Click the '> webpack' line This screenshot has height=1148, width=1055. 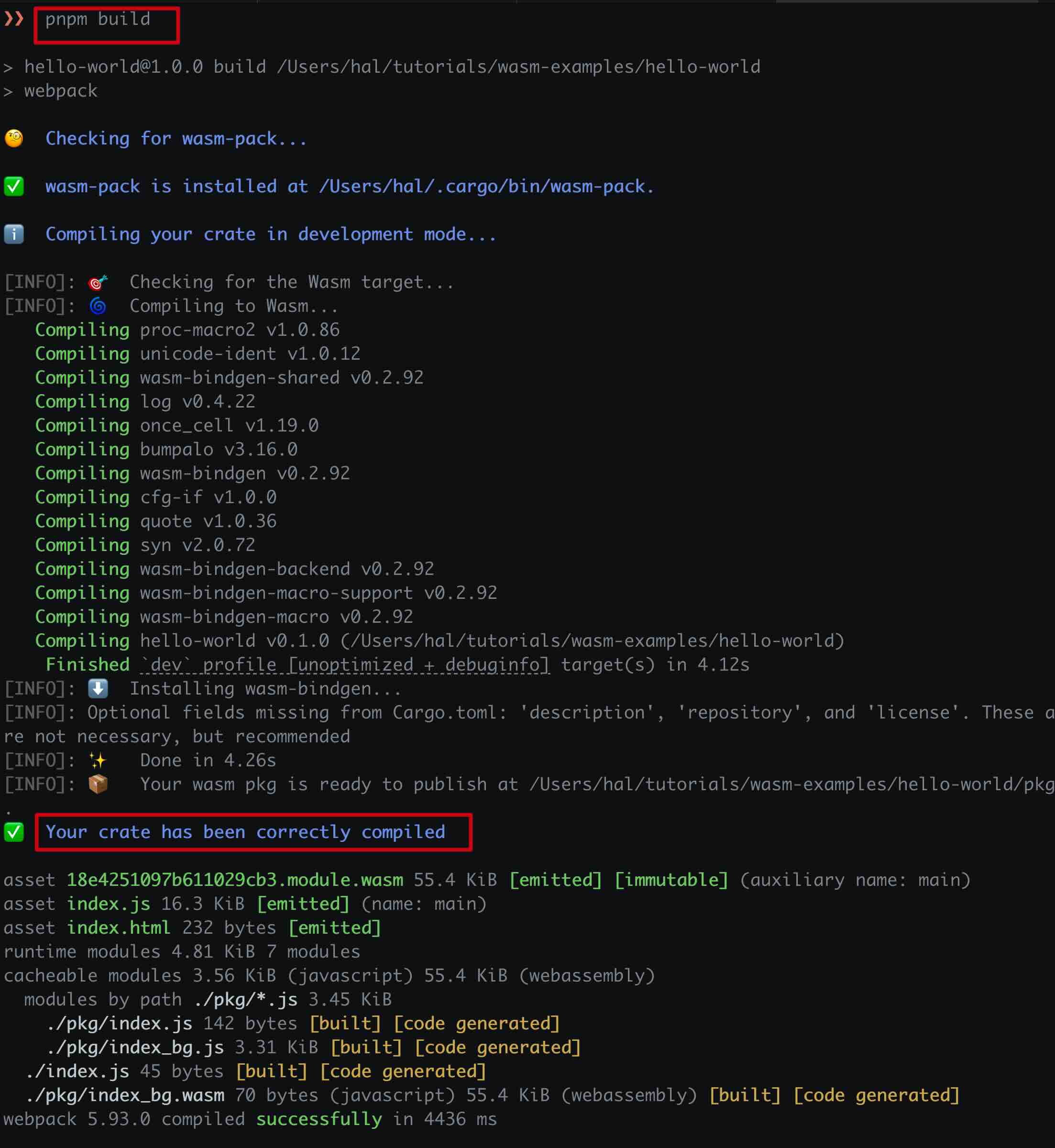[50, 91]
